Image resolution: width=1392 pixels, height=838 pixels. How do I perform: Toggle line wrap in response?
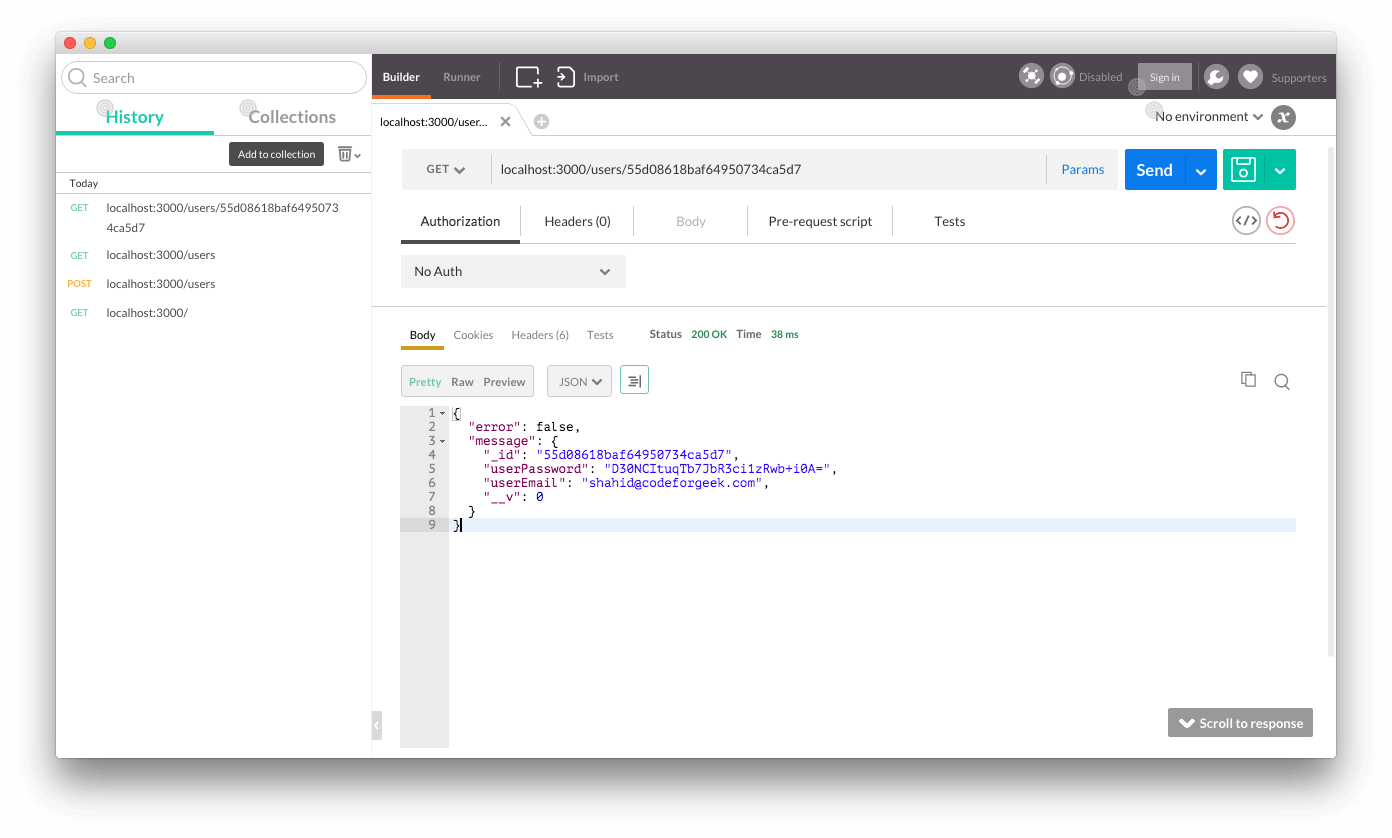point(634,381)
